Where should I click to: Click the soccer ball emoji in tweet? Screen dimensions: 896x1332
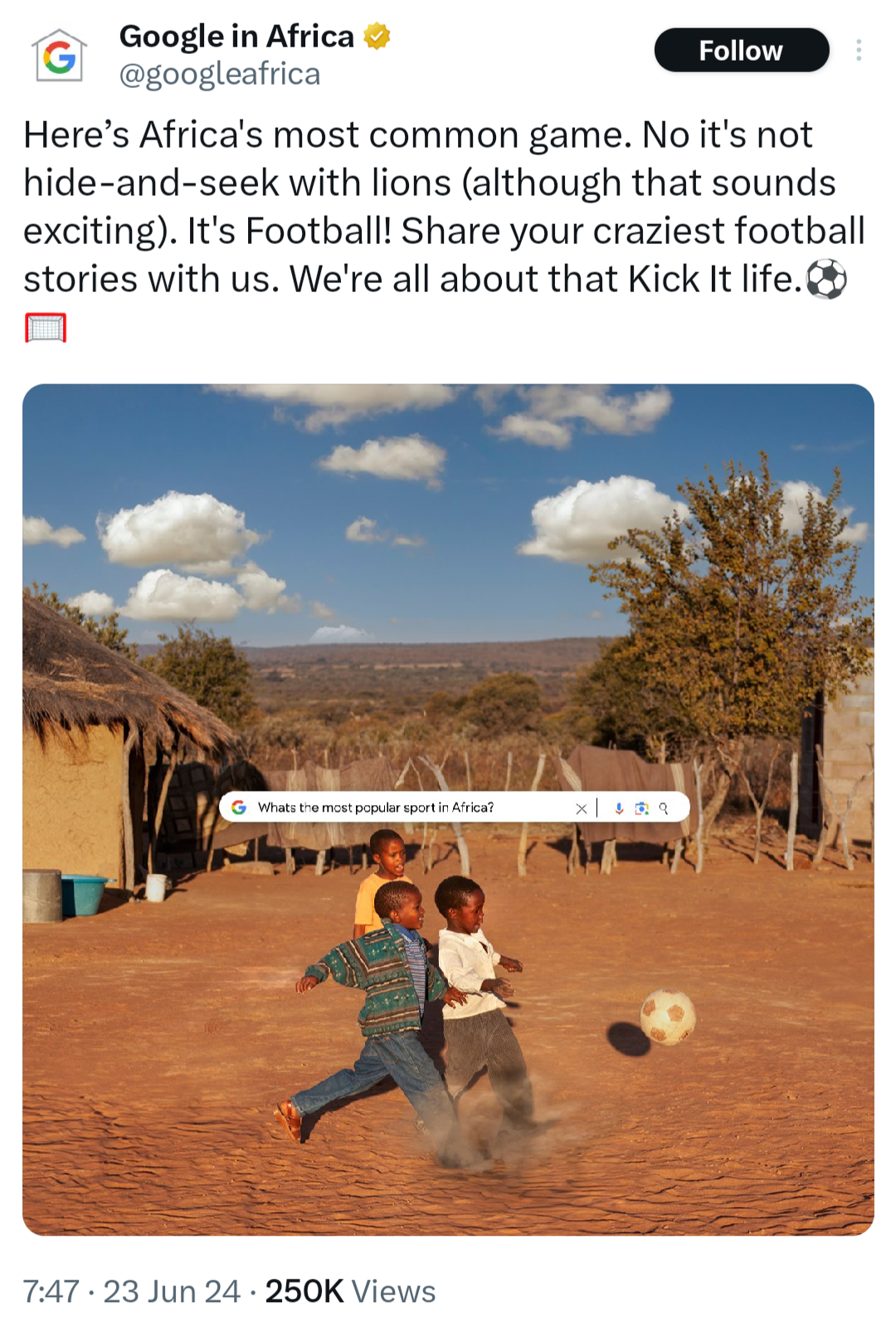click(827, 280)
